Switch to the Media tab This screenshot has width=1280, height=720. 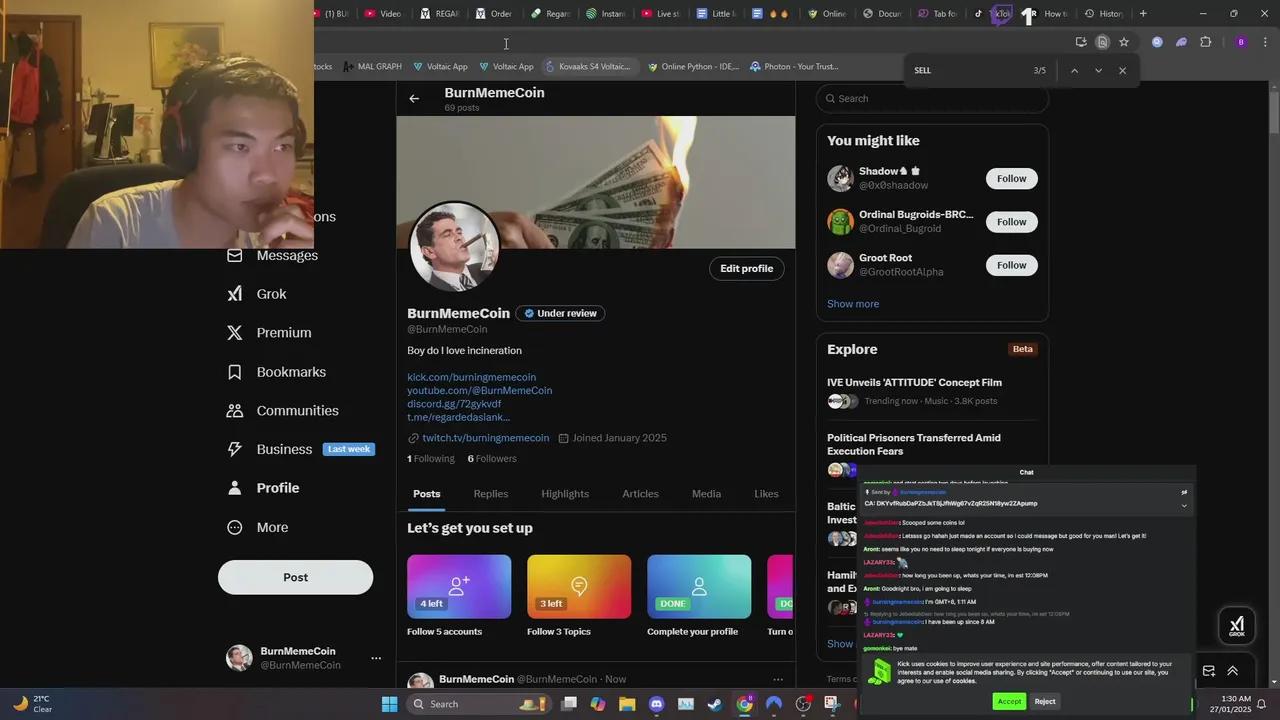(x=706, y=493)
